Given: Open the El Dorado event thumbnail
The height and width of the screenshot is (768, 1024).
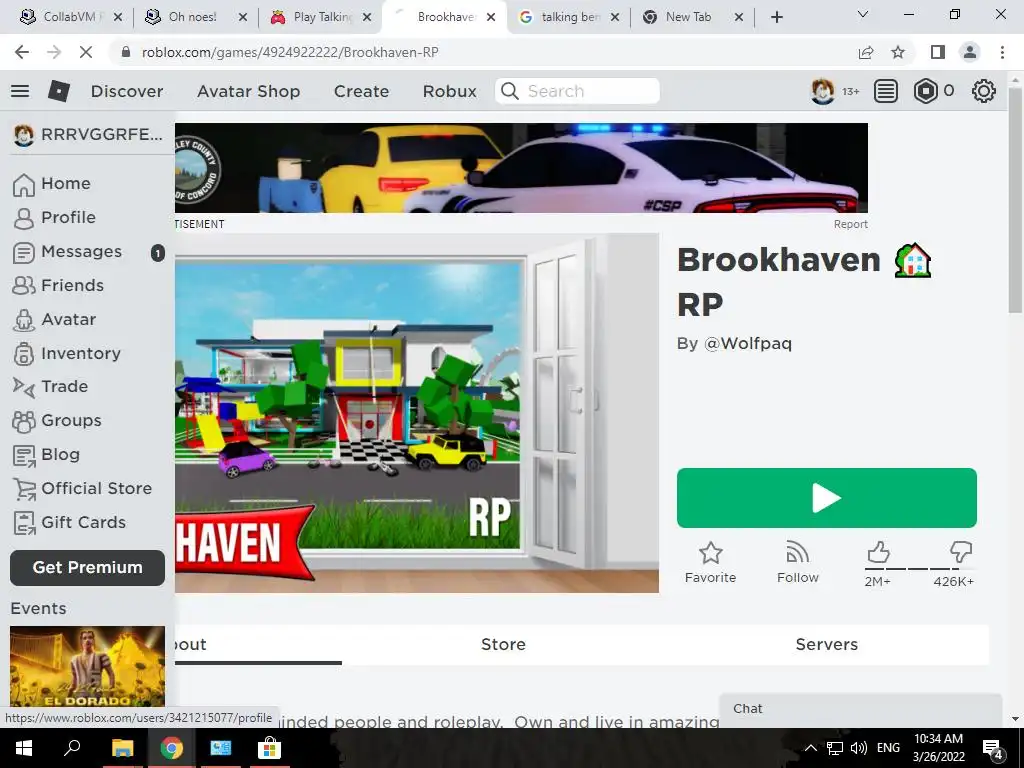Looking at the screenshot, I should click(x=88, y=666).
